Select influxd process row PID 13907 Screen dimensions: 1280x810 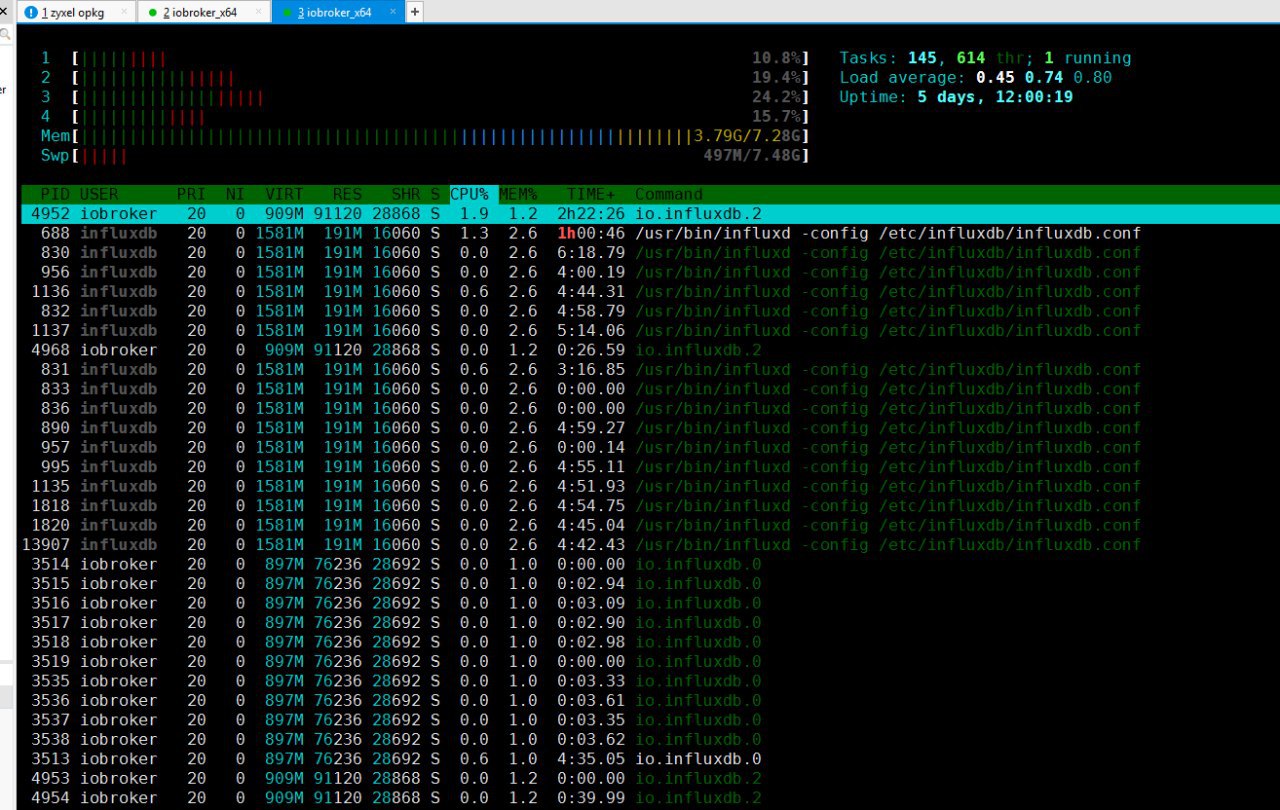click(x=650, y=545)
